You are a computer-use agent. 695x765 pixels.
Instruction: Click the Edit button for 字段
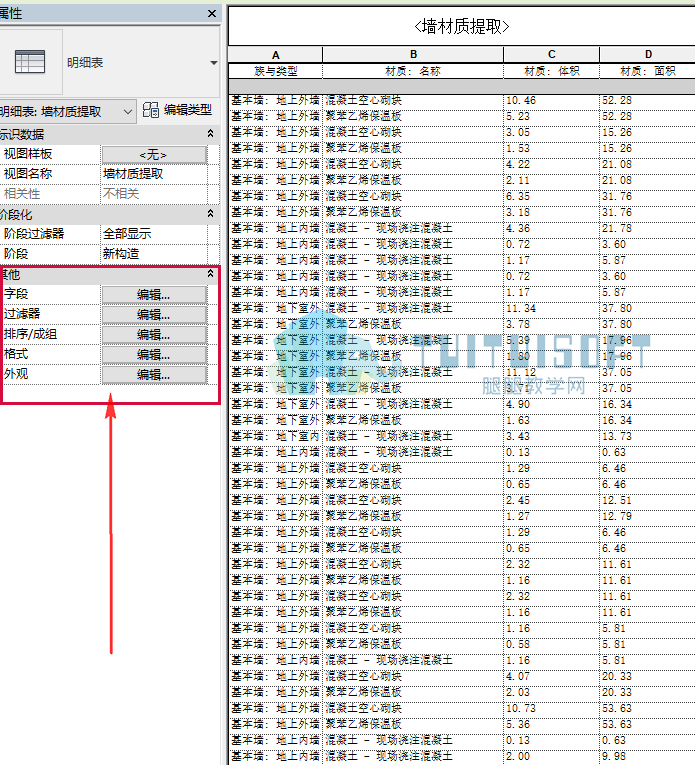click(154, 295)
